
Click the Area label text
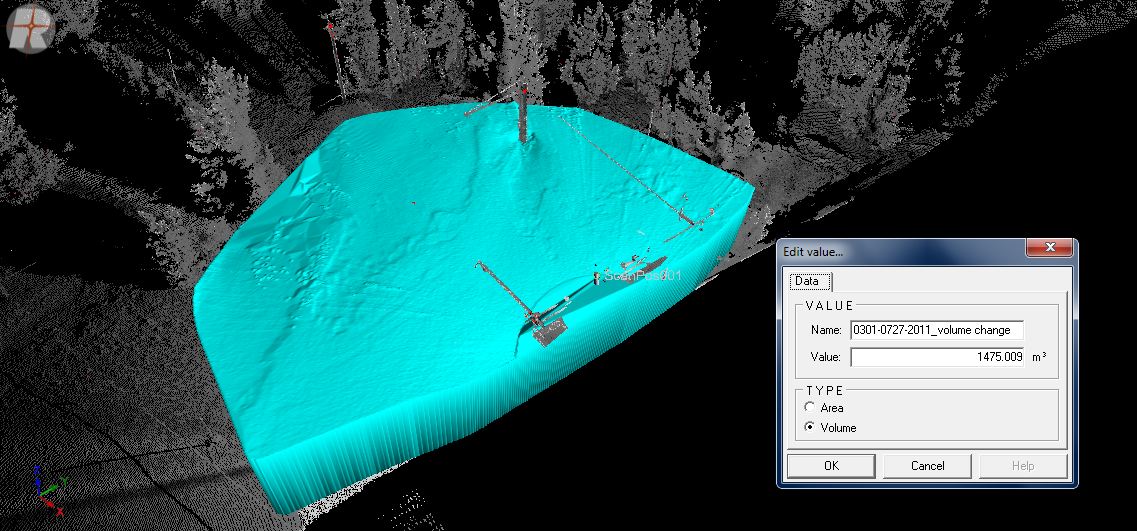pyautogui.click(x=831, y=408)
